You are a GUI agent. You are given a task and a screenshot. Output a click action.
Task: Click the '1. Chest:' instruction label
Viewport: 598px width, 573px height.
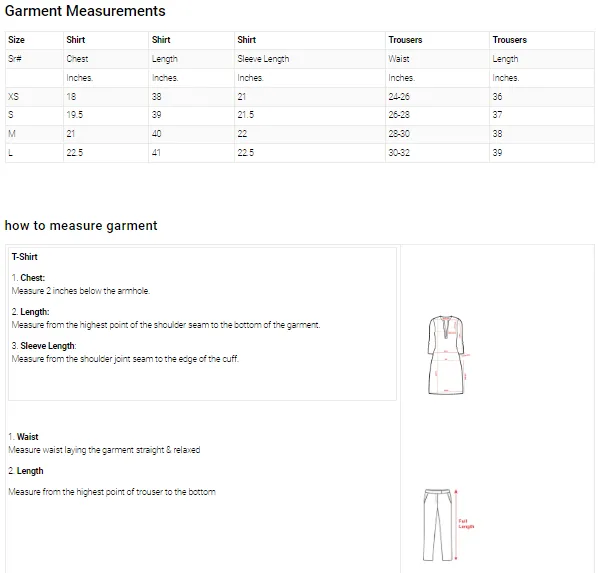click(x=28, y=278)
